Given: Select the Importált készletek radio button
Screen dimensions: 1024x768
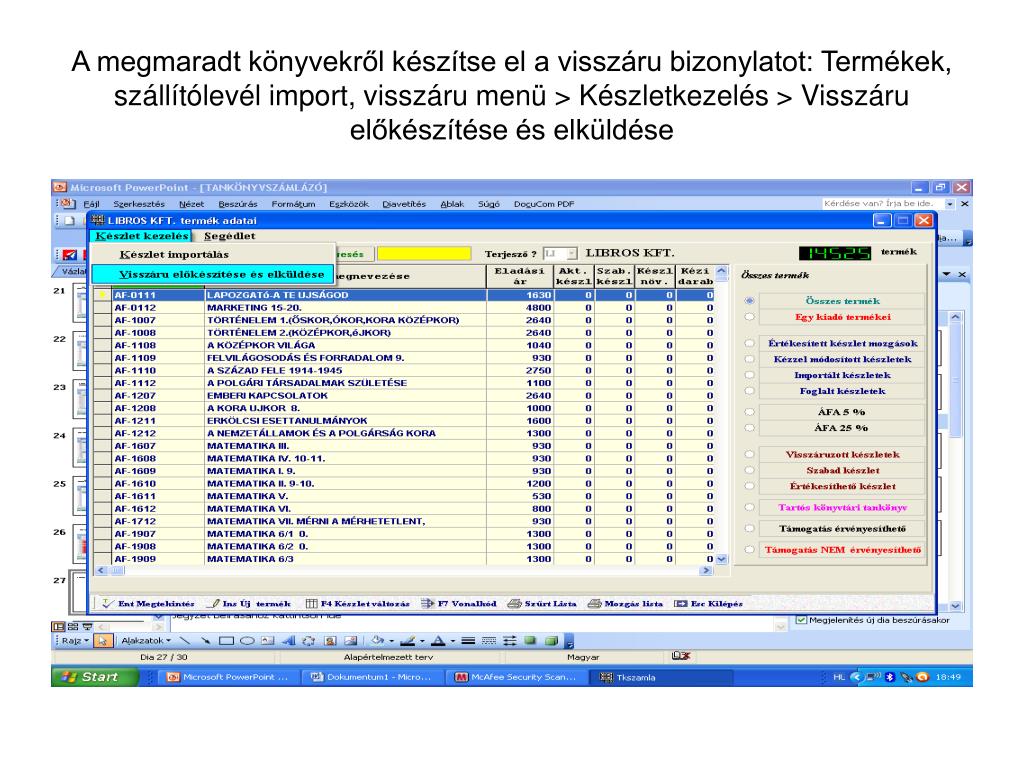Looking at the screenshot, I should (x=750, y=375).
